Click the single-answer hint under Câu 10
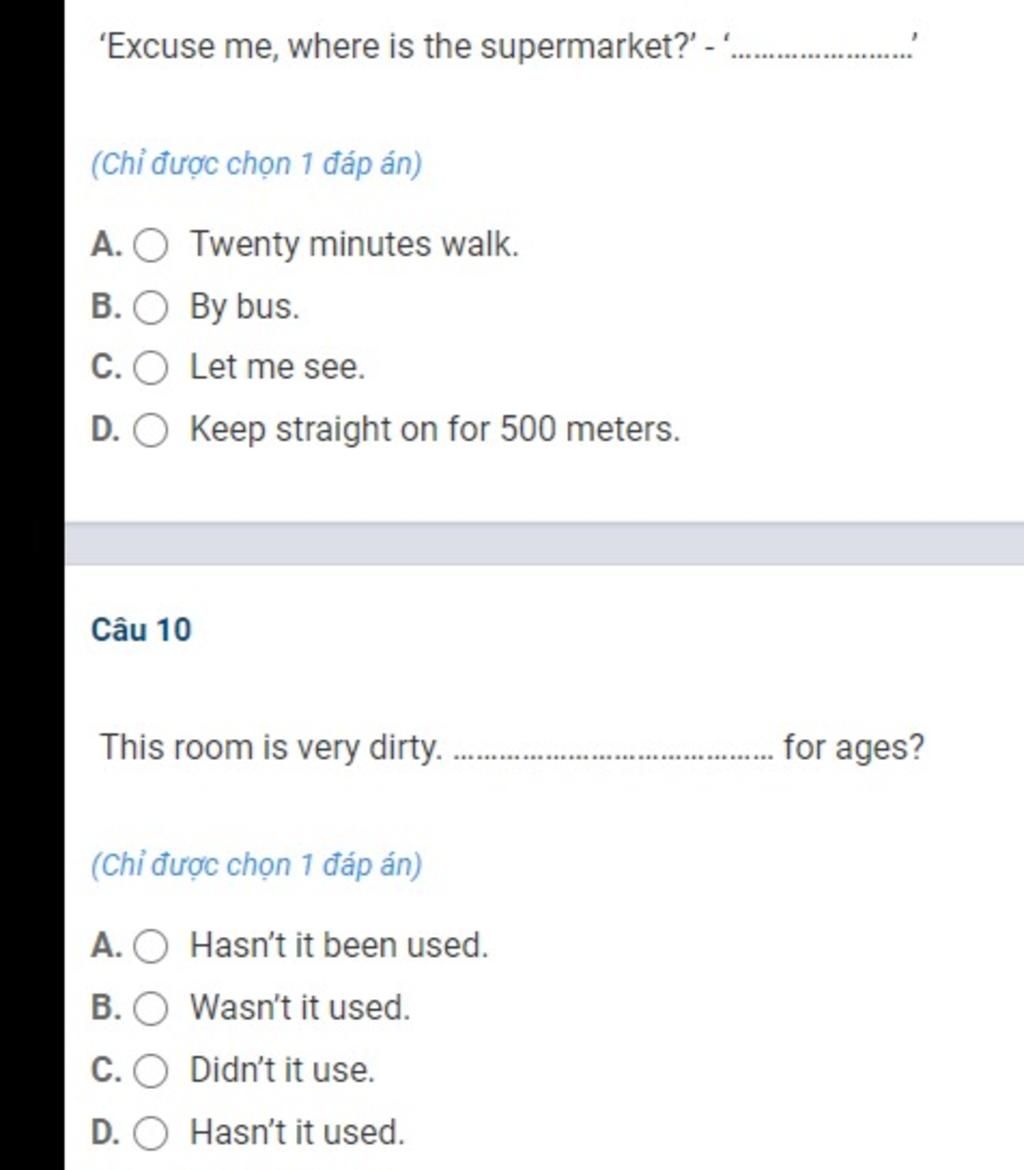The width and height of the screenshot is (1024, 1170). click(x=256, y=866)
